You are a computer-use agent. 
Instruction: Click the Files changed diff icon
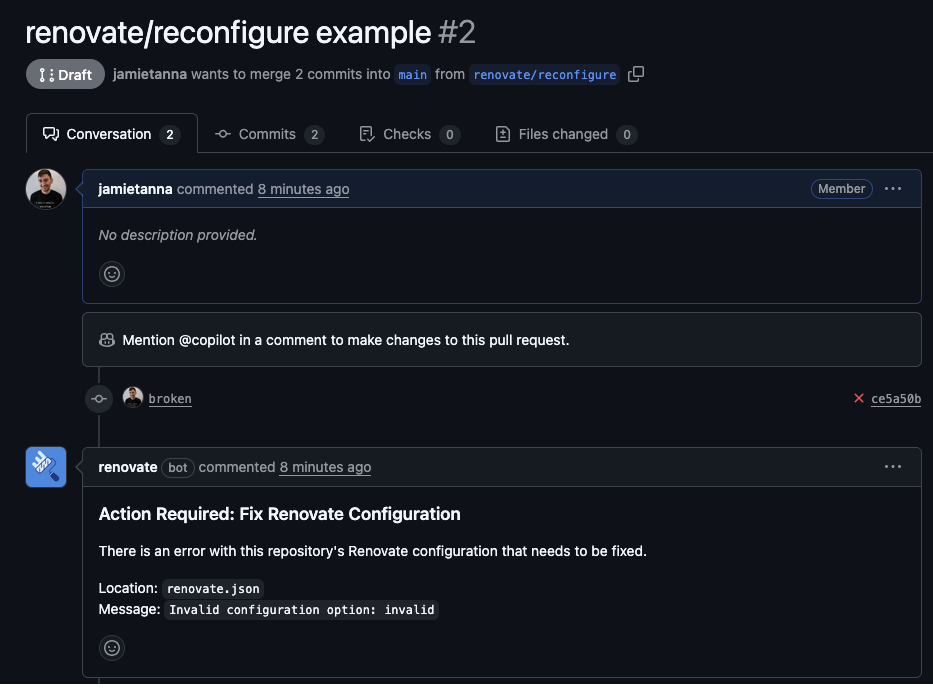pyautogui.click(x=502, y=134)
